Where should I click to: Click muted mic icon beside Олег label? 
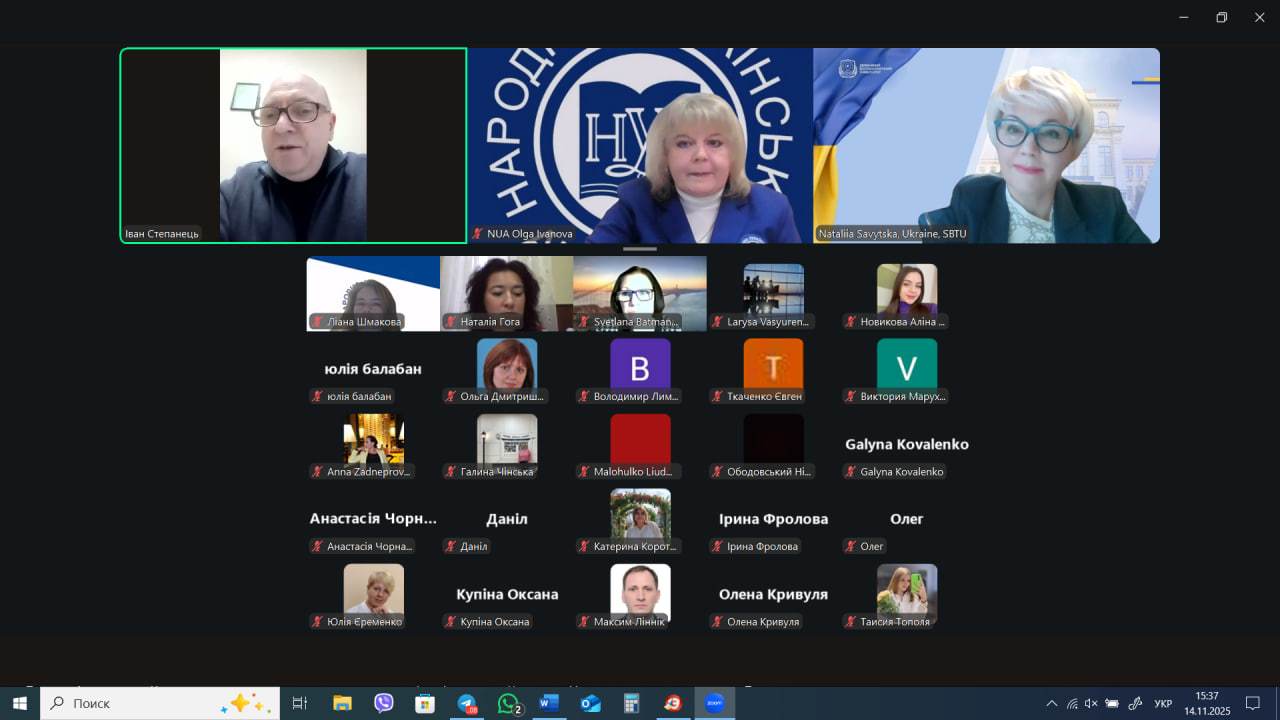coord(851,546)
